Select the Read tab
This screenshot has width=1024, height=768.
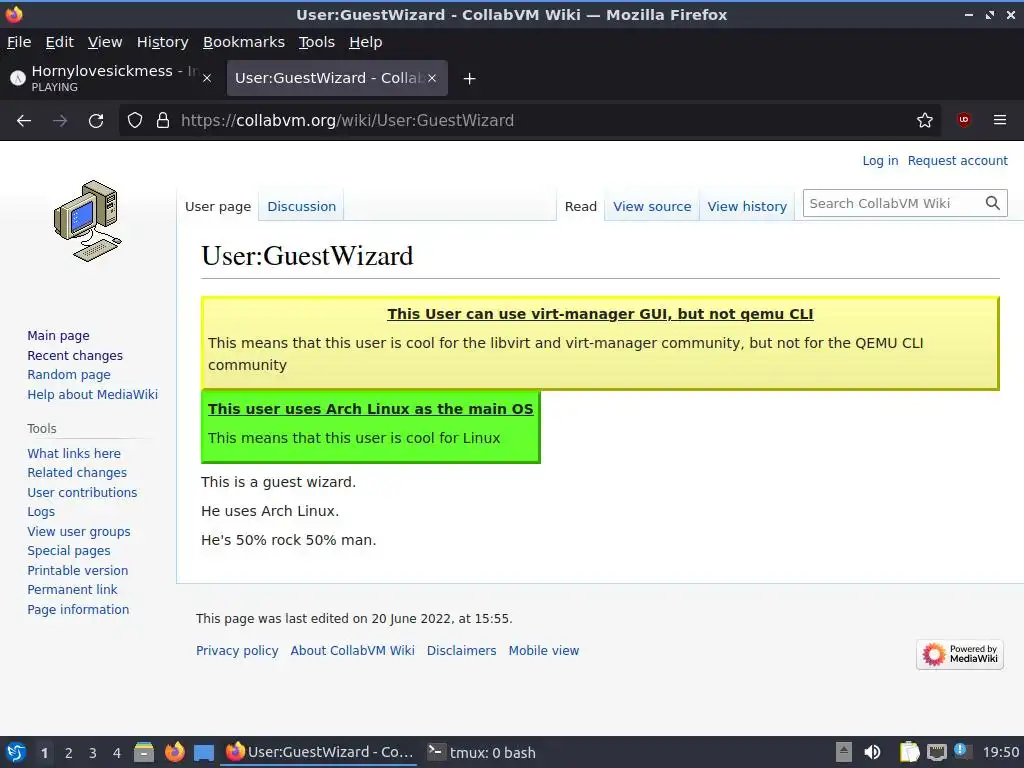(581, 206)
